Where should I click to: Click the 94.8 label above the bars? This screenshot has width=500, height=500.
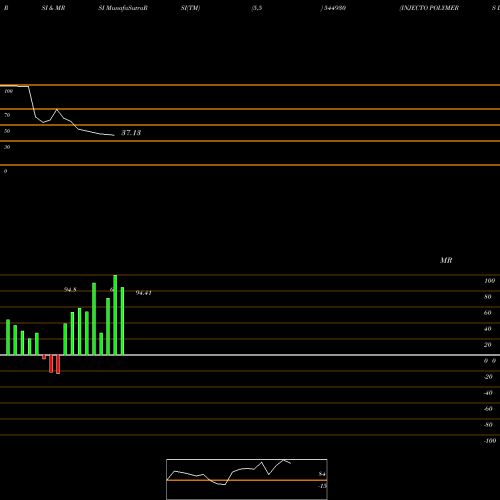[70, 290]
